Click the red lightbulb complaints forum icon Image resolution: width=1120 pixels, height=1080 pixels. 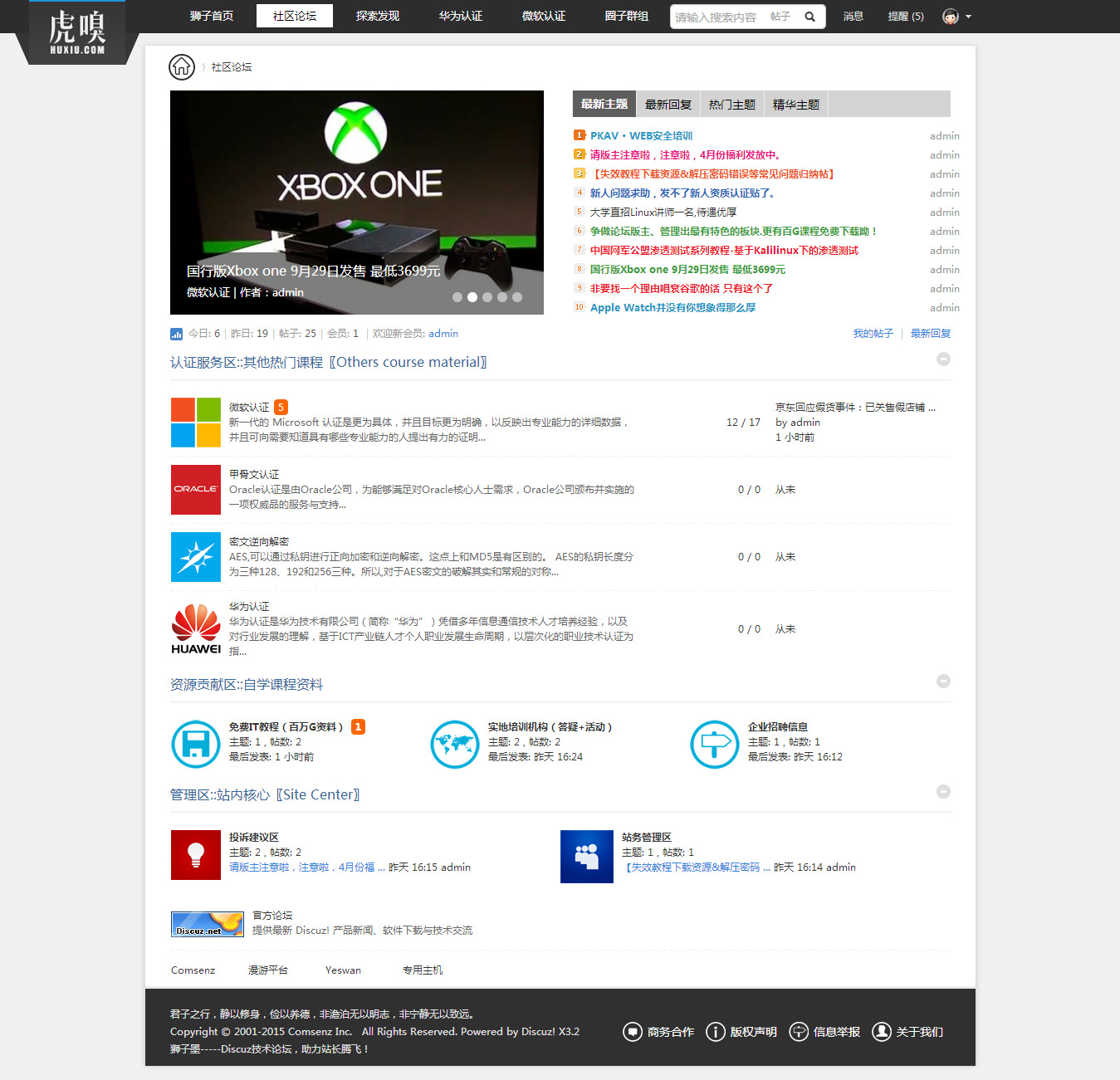[x=196, y=855]
